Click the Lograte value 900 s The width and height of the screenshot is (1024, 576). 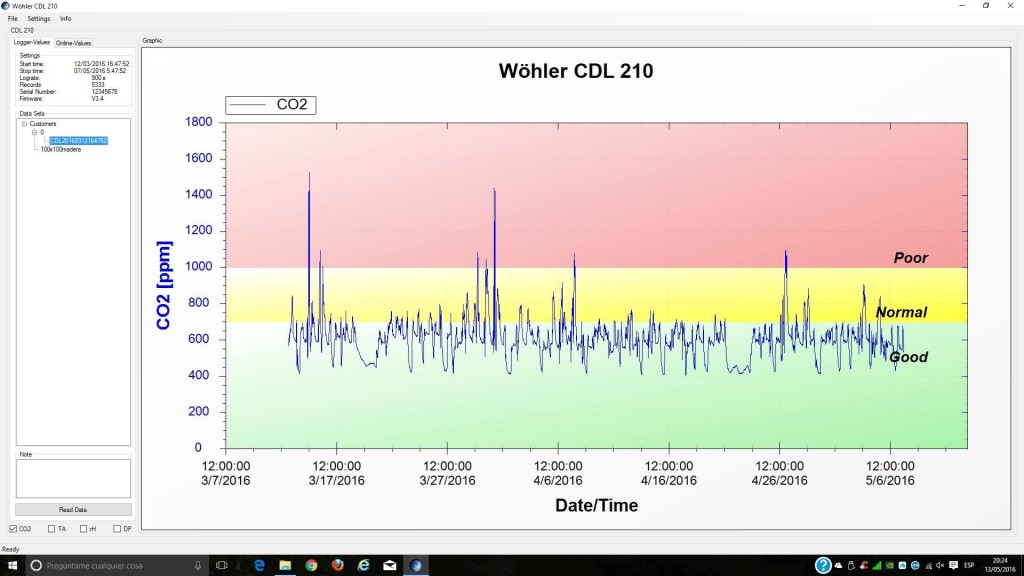[x=98, y=78]
